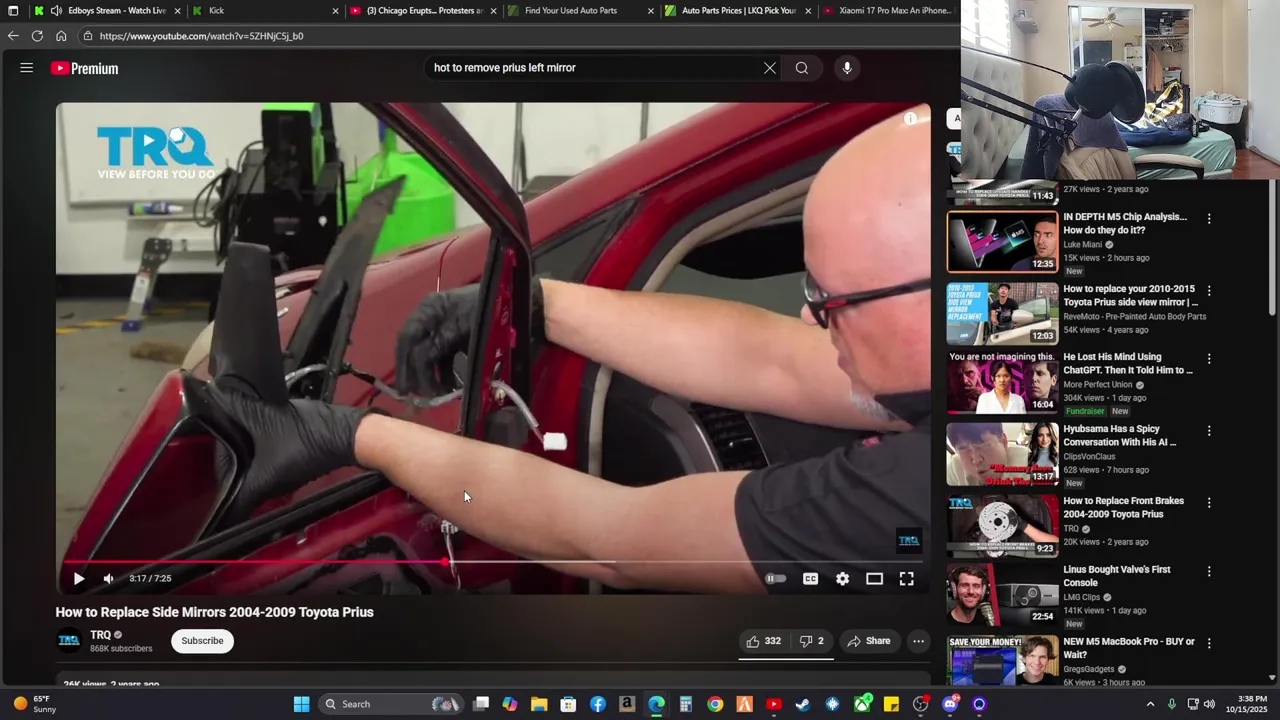Open TRQ channel avatar
The height and width of the screenshot is (720, 1280).
point(69,641)
